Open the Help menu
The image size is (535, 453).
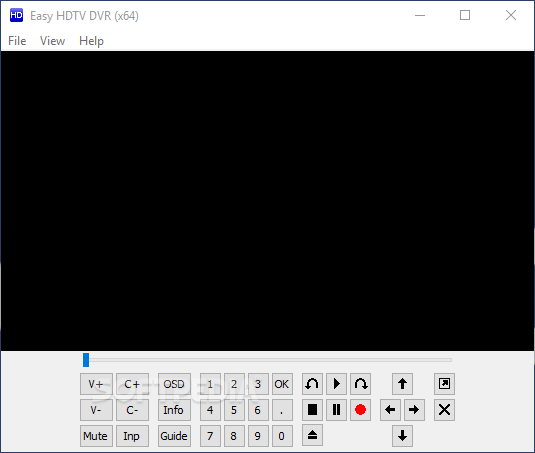[91, 41]
